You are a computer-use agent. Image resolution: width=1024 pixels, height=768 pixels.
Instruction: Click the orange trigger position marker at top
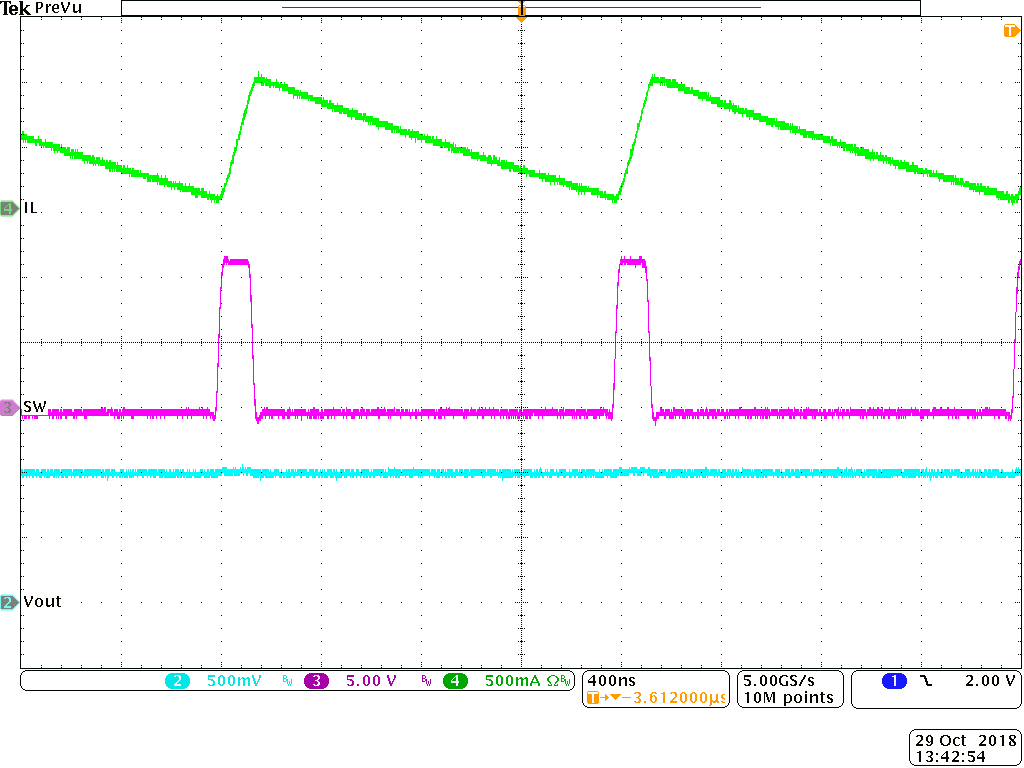click(x=521, y=12)
